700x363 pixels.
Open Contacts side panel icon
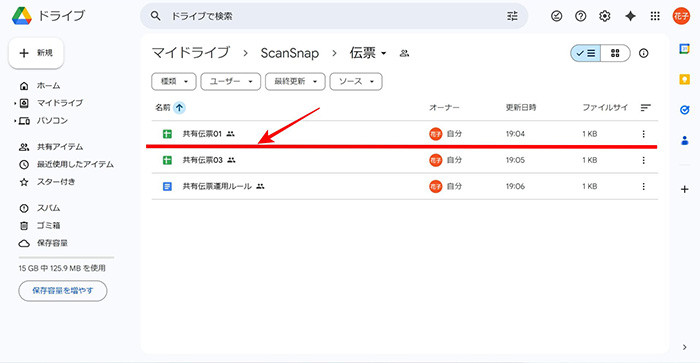coord(684,141)
